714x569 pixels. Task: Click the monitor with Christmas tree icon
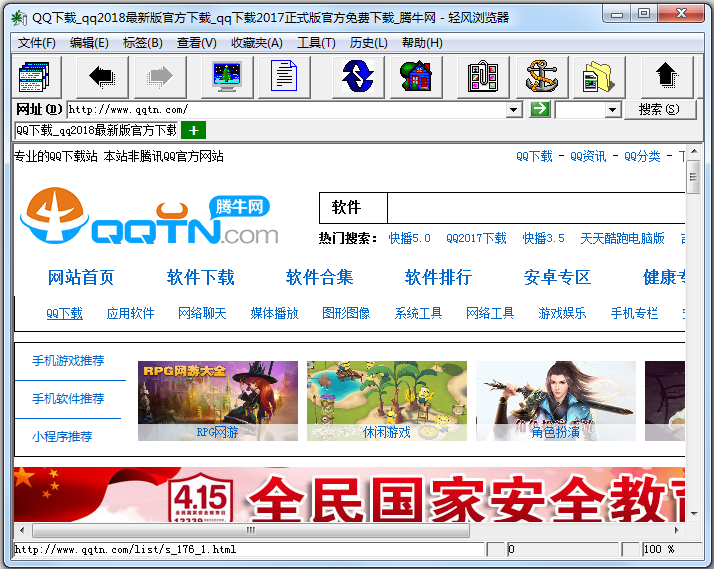(227, 77)
